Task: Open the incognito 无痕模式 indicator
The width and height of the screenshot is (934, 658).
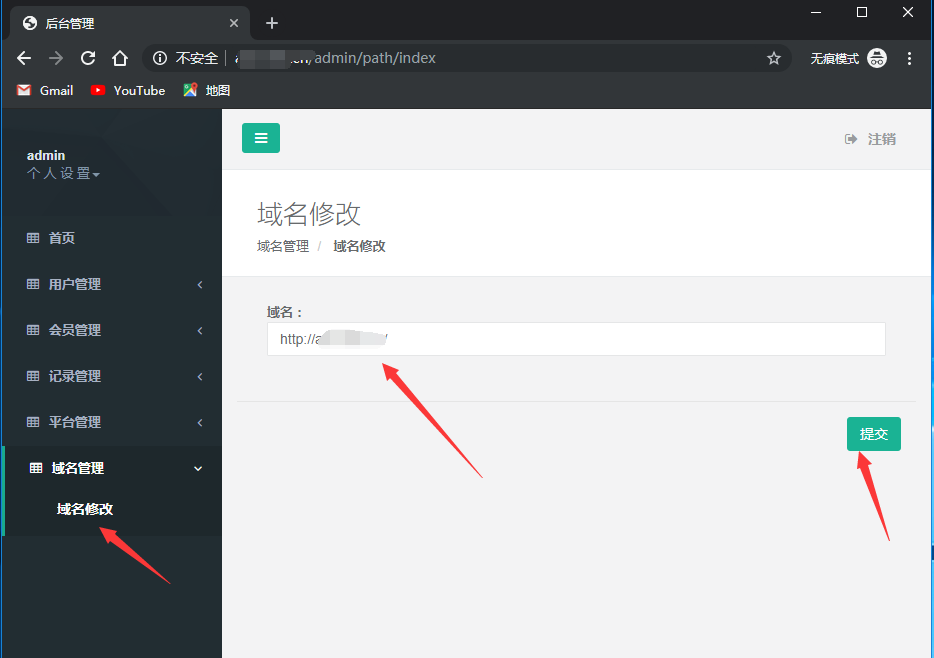Action: (x=848, y=58)
